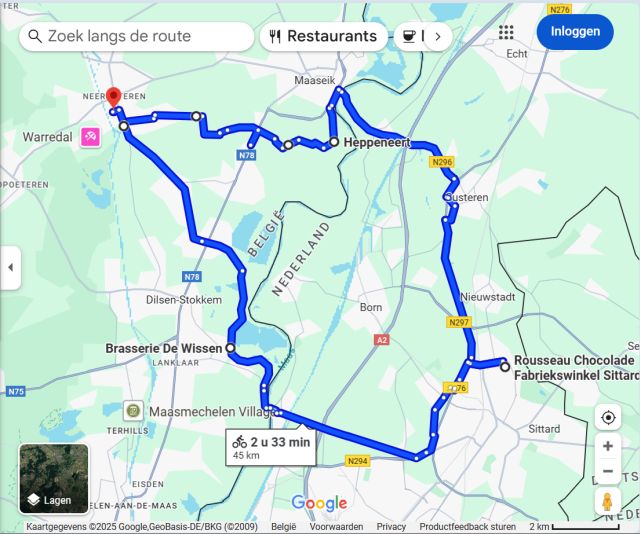Expand more category chips with the arrow
The image size is (640, 534).
click(438, 37)
